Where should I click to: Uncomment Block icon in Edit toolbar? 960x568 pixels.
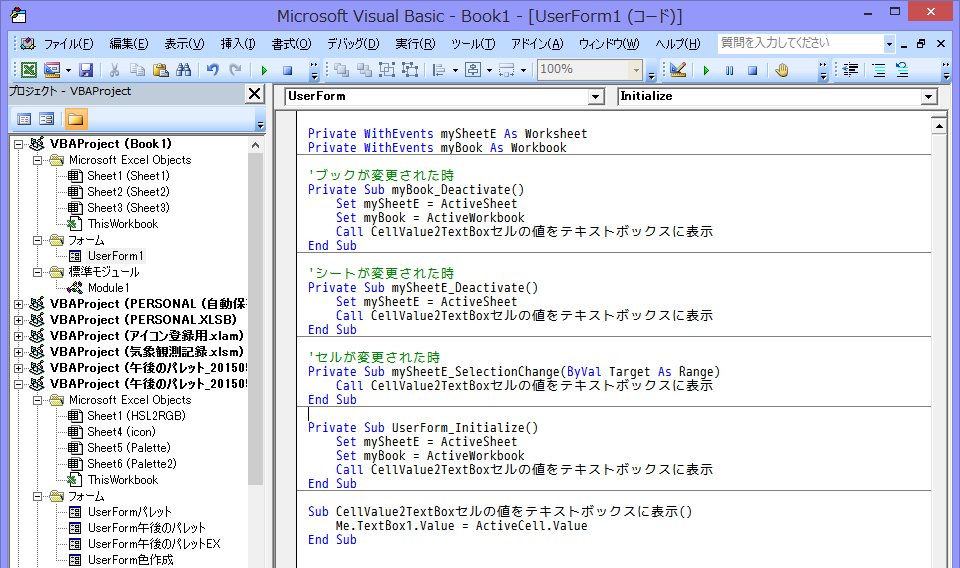point(902,70)
